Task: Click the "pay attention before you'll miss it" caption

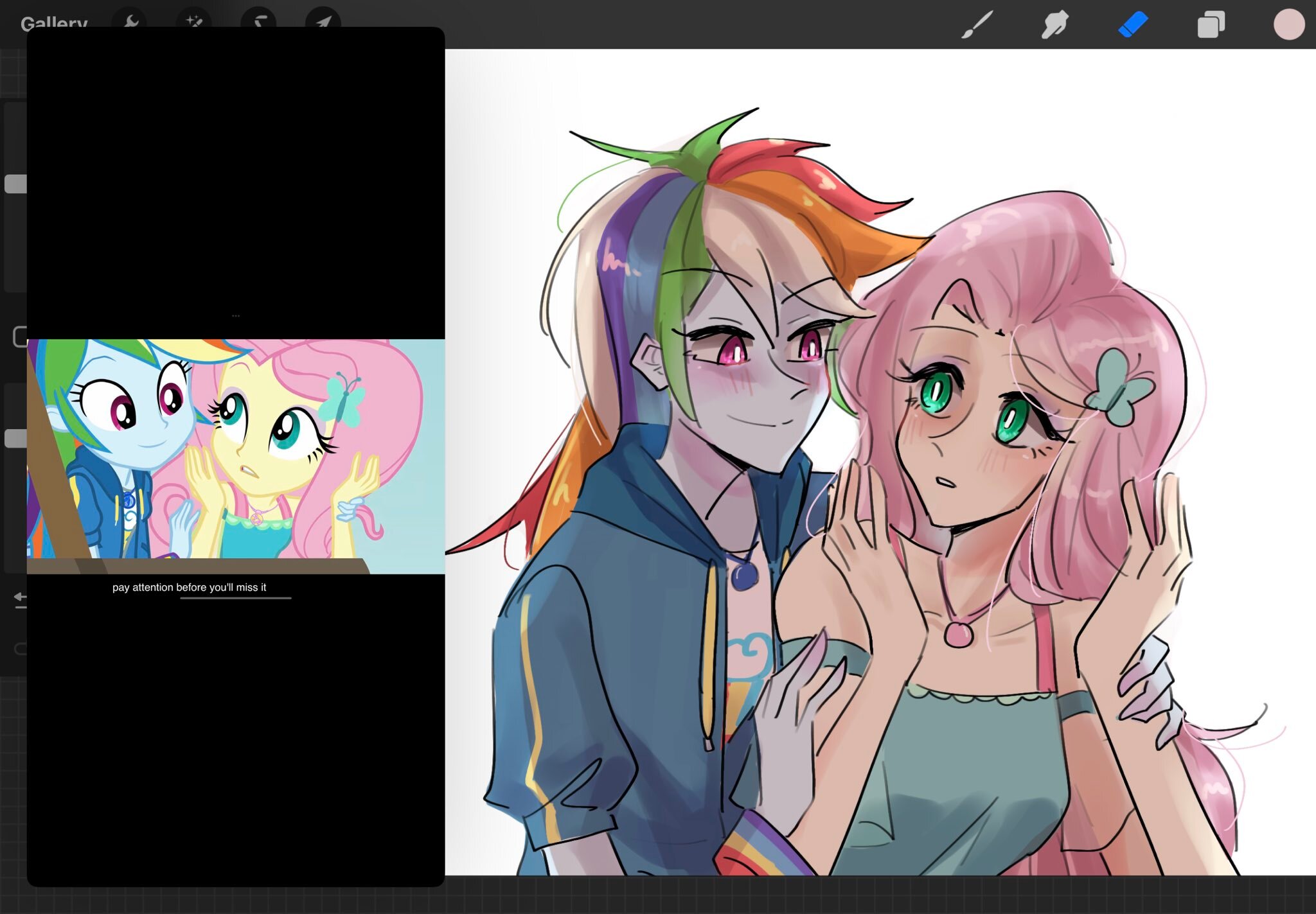Action: click(x=189, y=587)
